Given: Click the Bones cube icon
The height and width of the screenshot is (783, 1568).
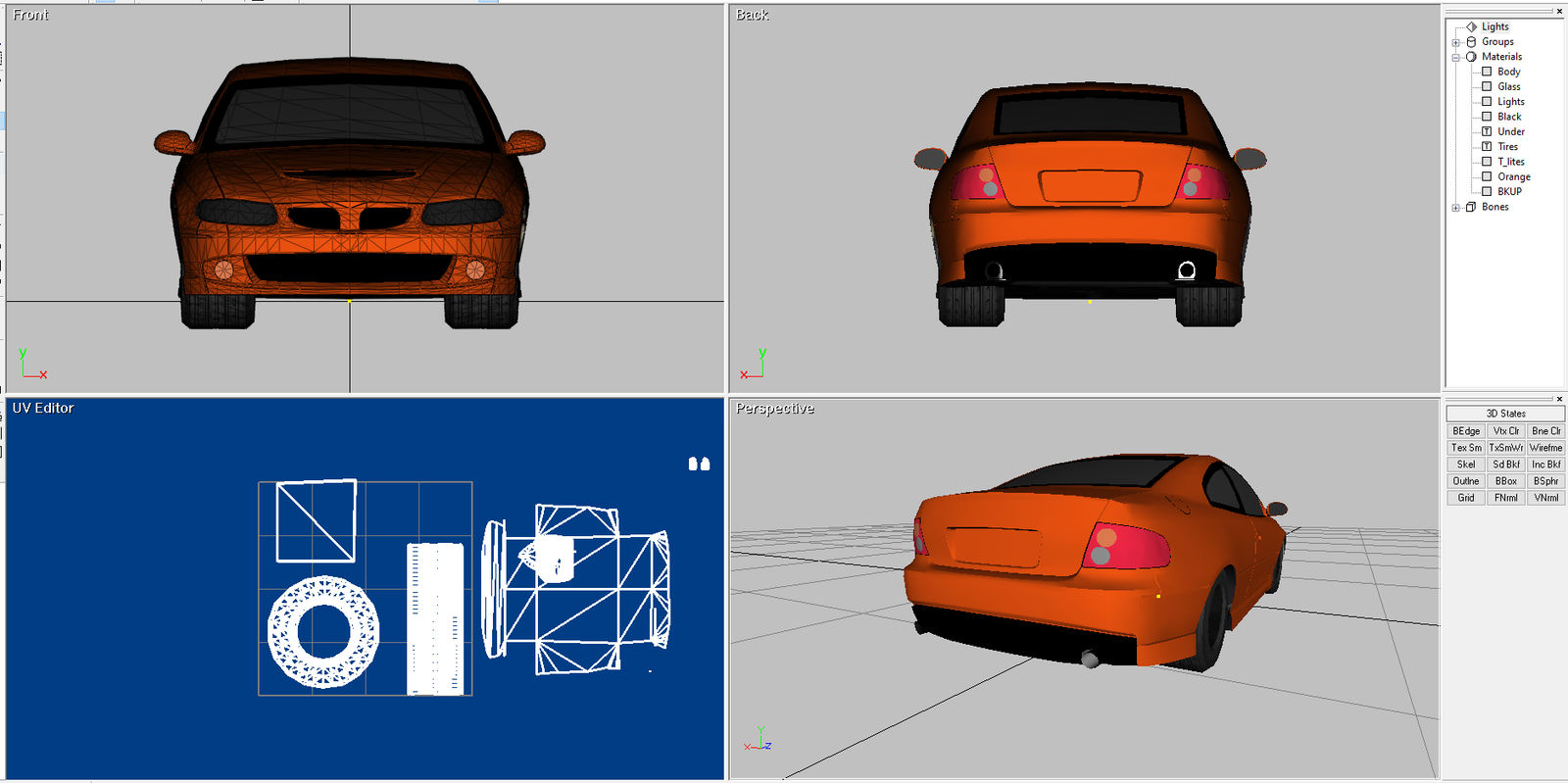Looking at the screenshot, I should [x=1471, y=207].
